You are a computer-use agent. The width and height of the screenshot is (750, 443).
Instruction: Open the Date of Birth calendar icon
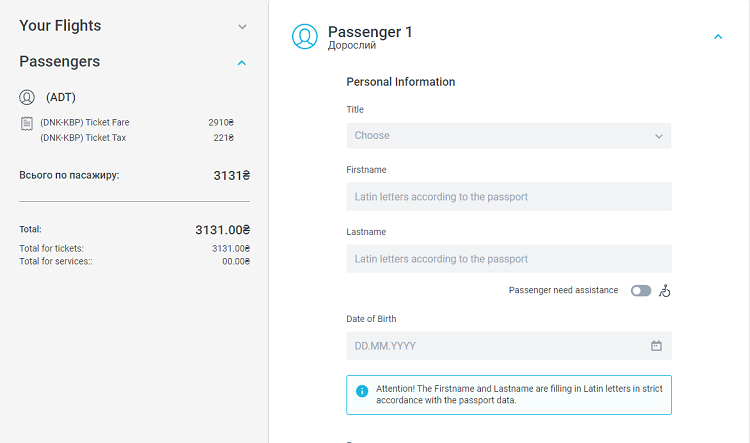(656, 345)
